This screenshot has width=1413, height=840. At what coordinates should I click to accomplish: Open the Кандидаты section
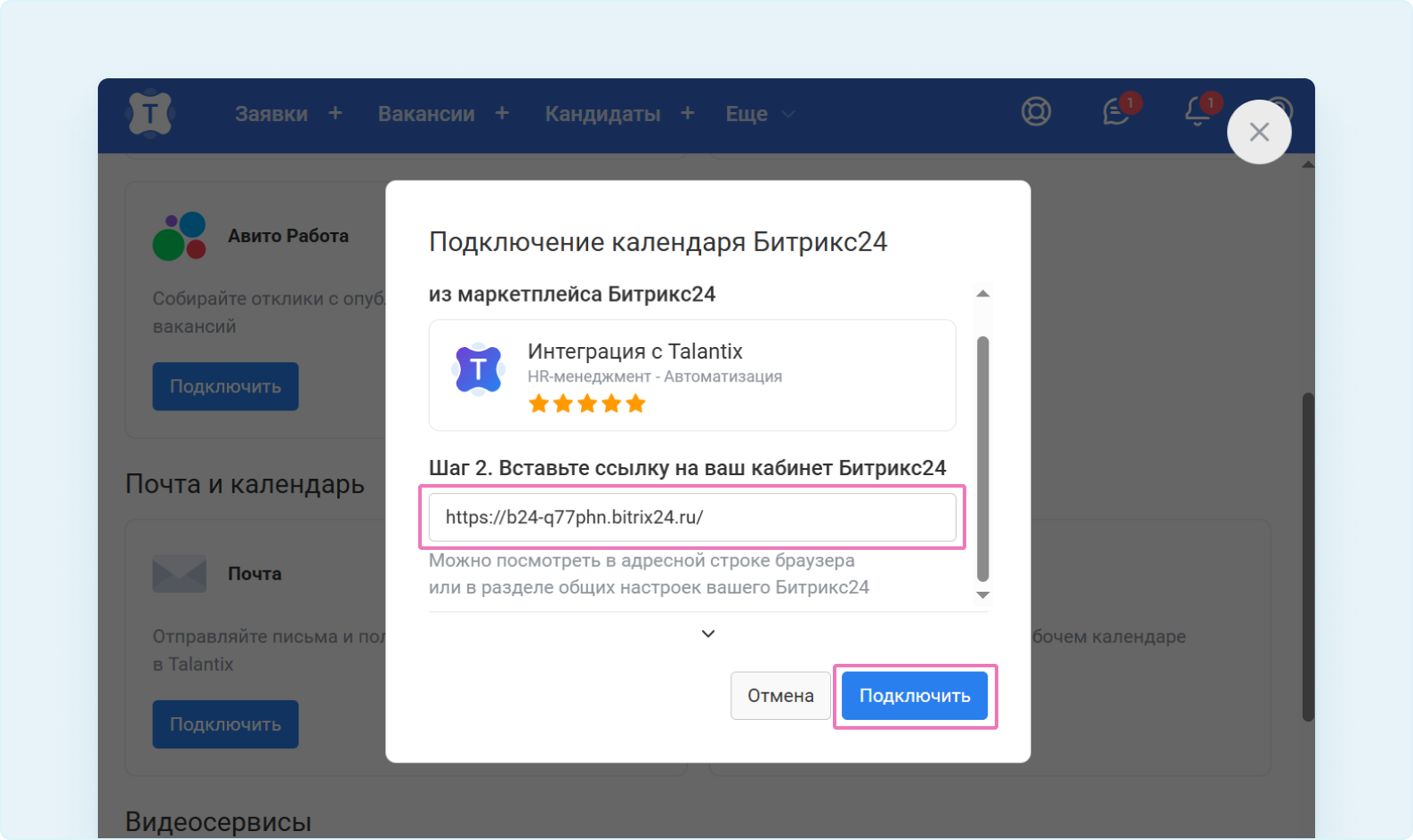coord(602,114)
